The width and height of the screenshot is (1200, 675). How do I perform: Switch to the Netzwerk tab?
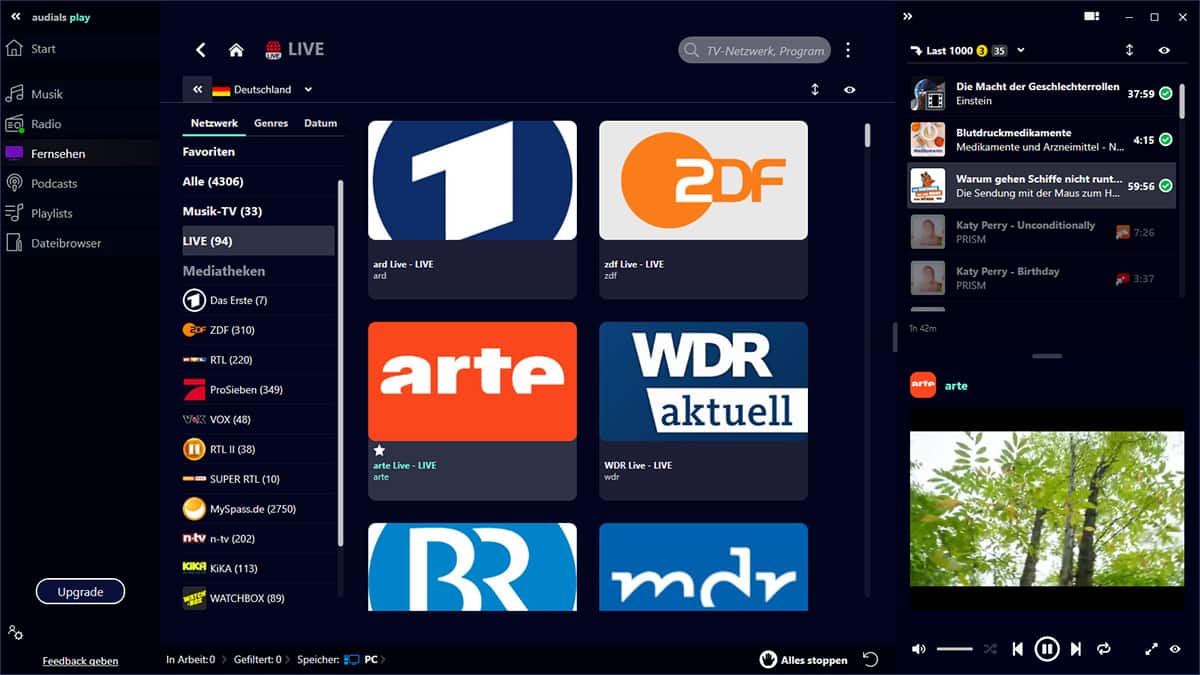click(x=214, y=123)
